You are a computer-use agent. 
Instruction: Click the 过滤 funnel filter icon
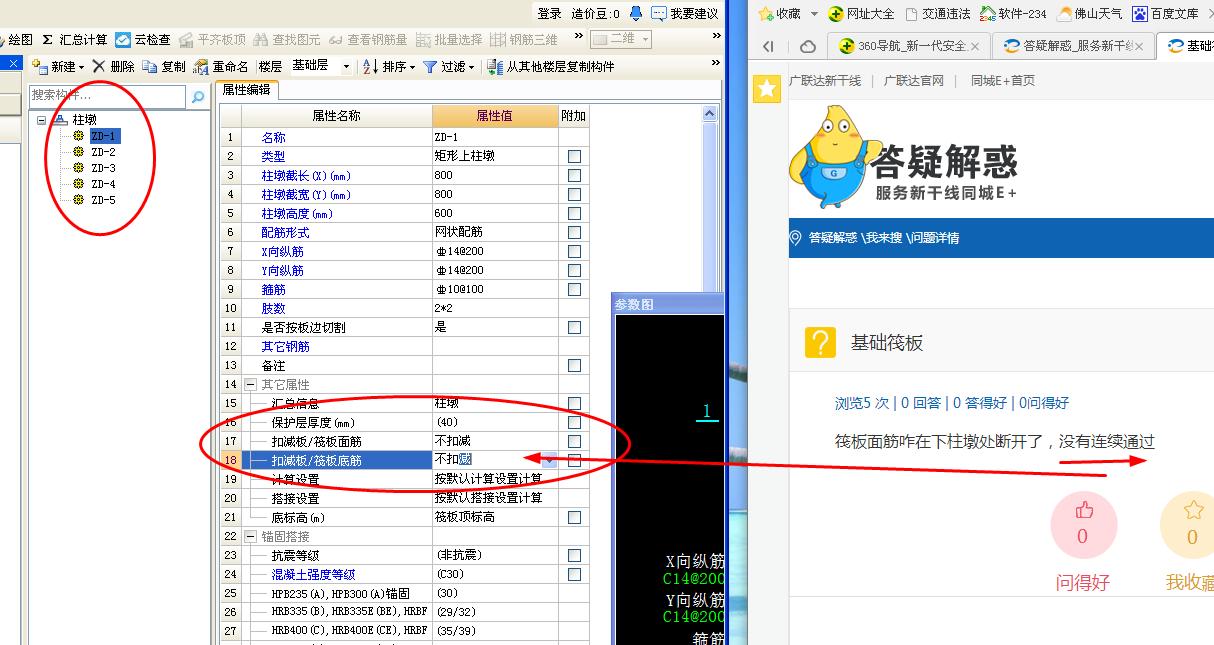pyautogui.click(x=430, y=66)
